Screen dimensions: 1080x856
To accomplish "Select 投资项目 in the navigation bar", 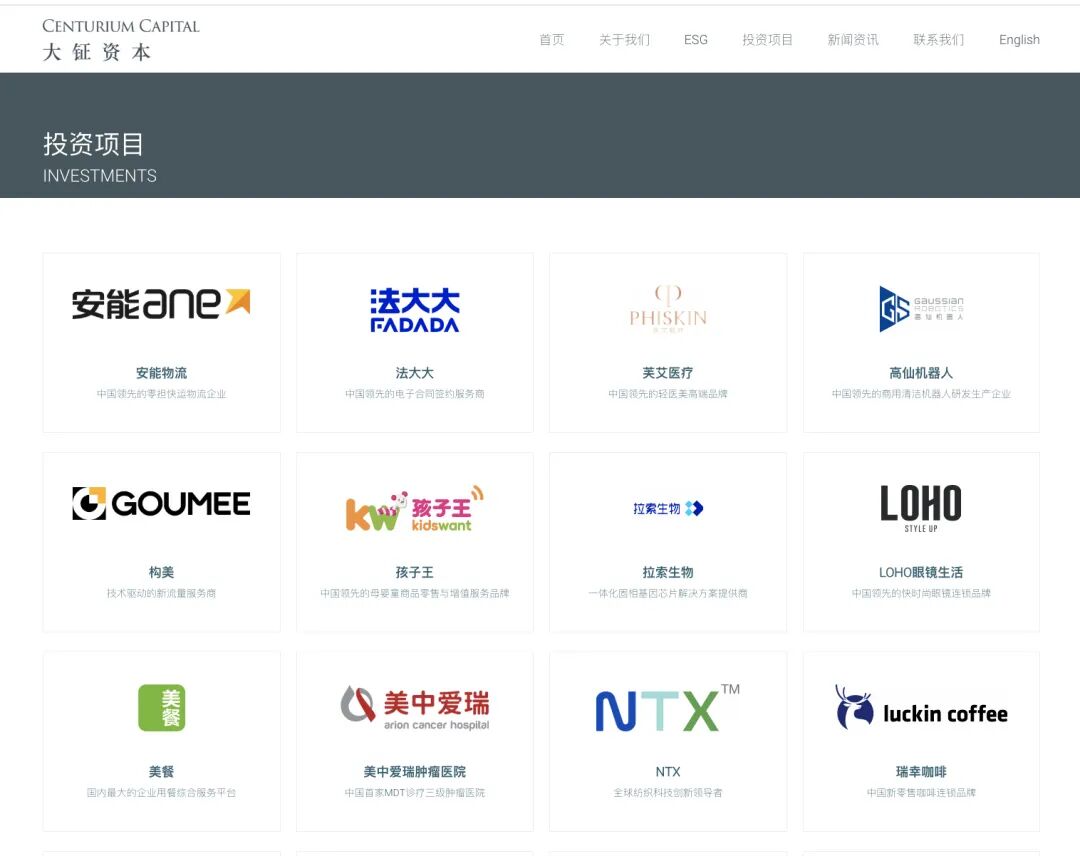I will click(x=767, y=40).
